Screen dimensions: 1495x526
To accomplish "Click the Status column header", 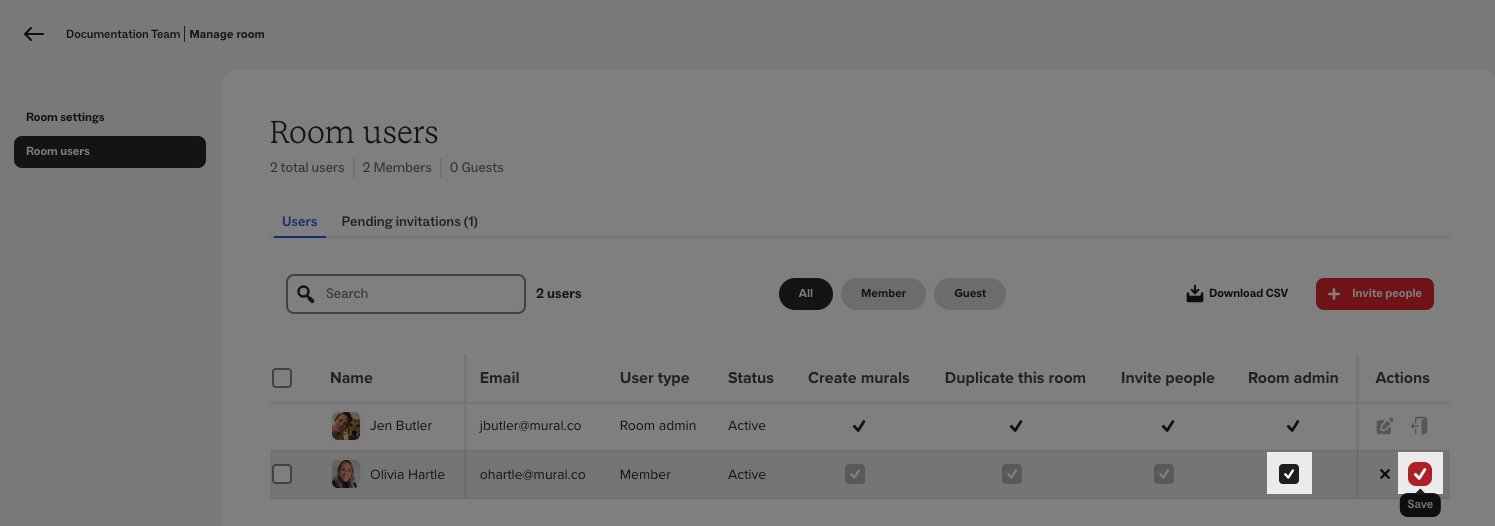I will (751, 378).
